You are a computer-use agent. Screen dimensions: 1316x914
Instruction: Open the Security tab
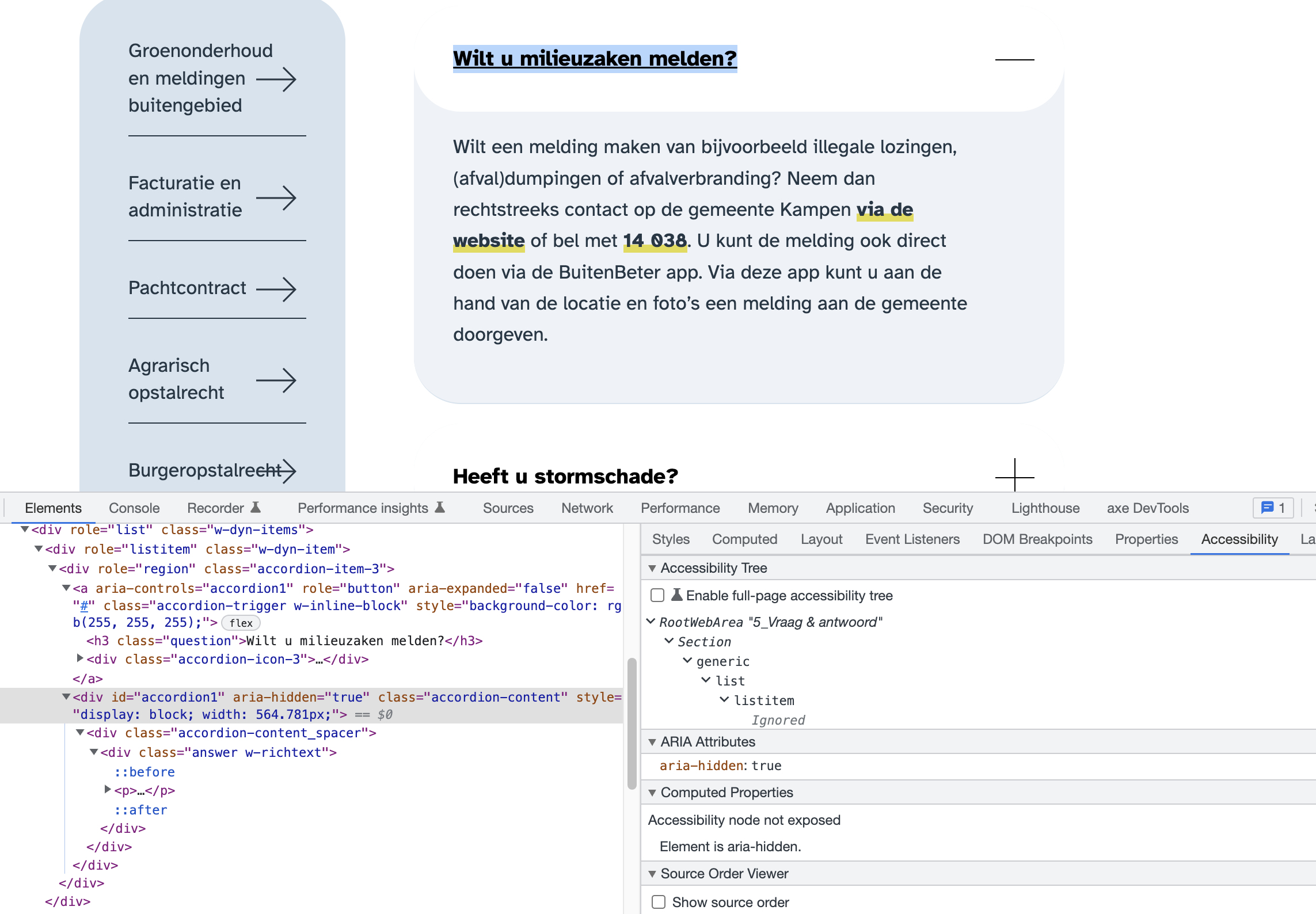[x=948, y=508]
